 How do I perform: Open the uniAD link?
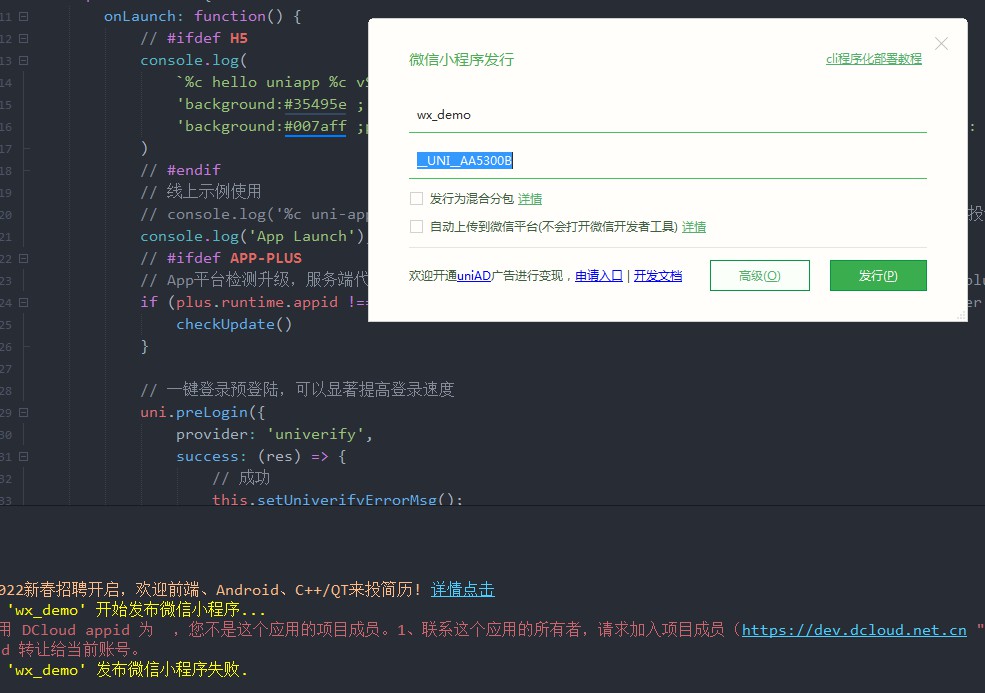coord(474,276)
